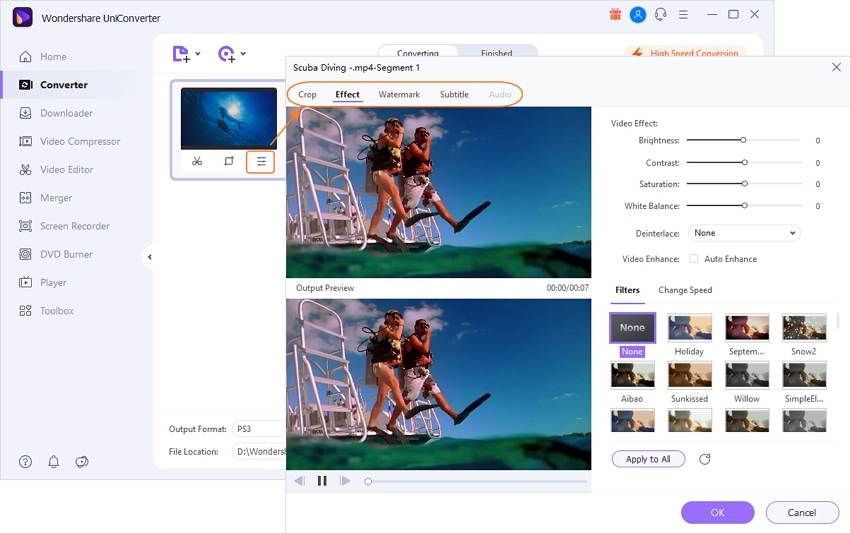The image size is (850, 533).
Task: Click the Apply to All button
Action: 648,459
